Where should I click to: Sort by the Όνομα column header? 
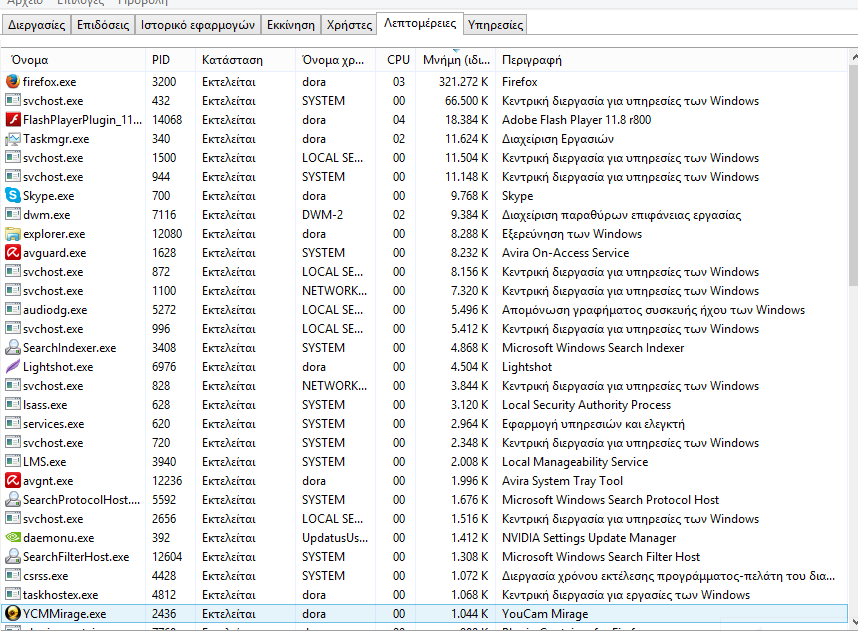tap(74, 60)
